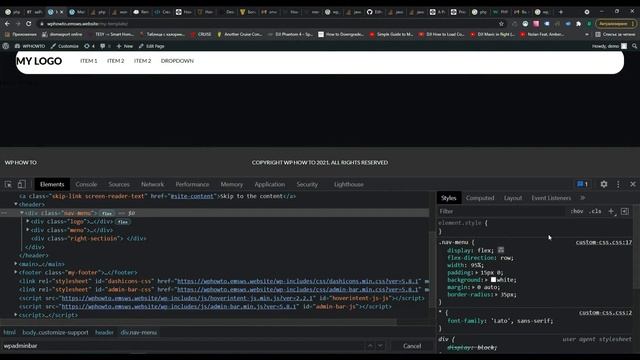Expand the div class menu node
The height and width of the screenshot is (360, 640).
coord(28,230)
